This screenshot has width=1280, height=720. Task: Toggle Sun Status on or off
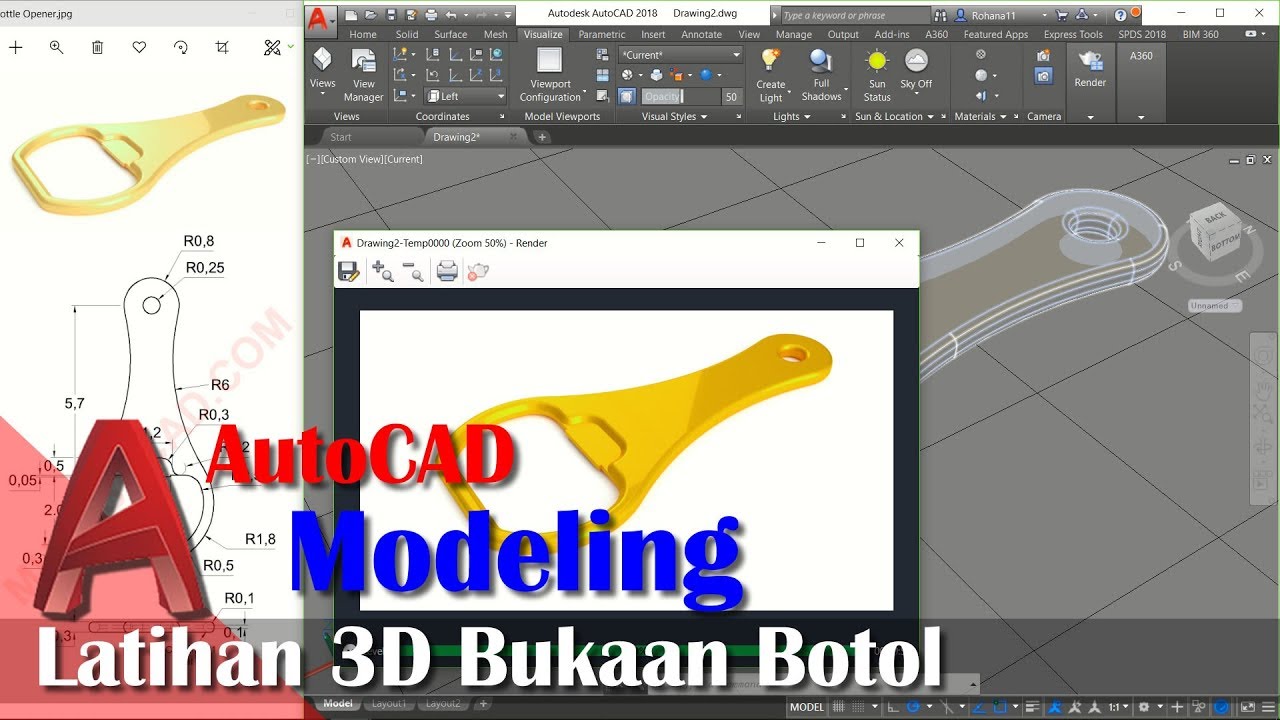coord(877,75)
